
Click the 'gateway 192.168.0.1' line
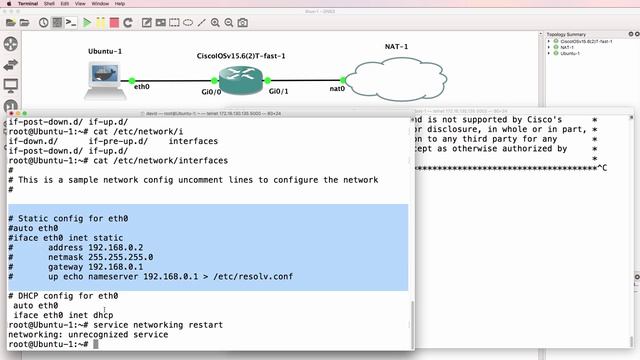click(x=96, y=267)
